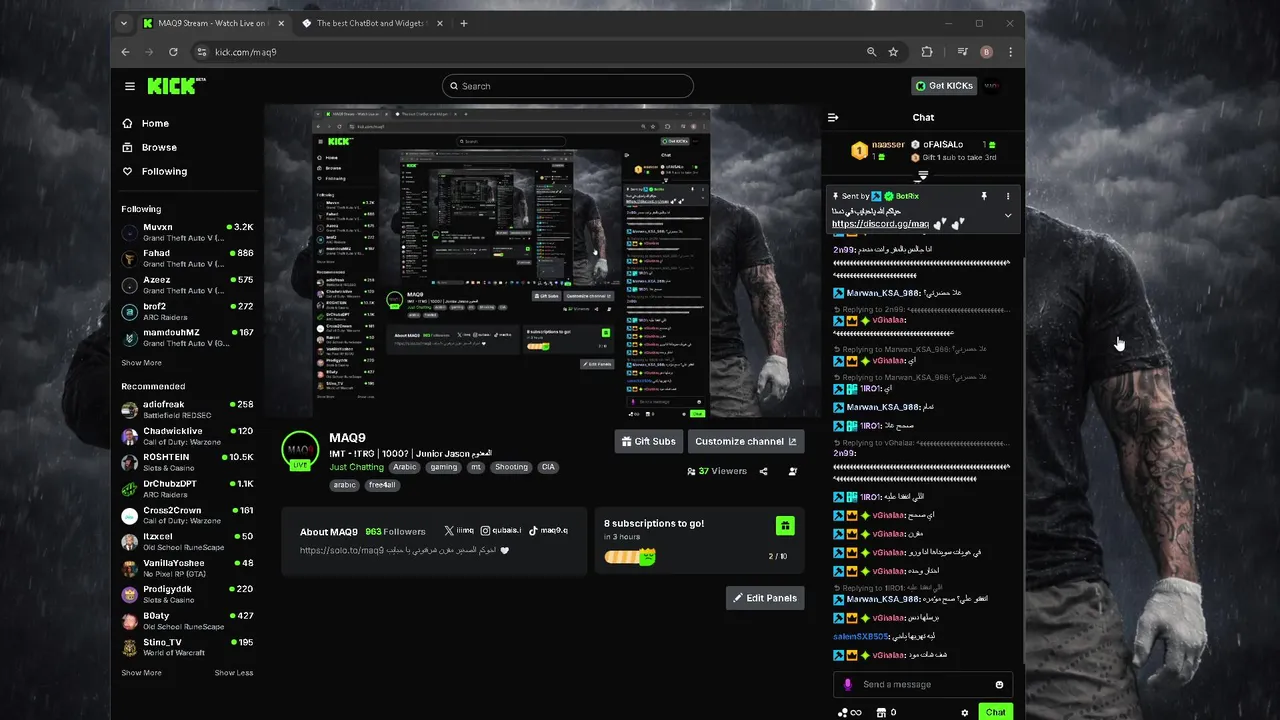The image size is (1280, 720).
Task: Click the user icon beside share icon
Action: click(793, 471)
